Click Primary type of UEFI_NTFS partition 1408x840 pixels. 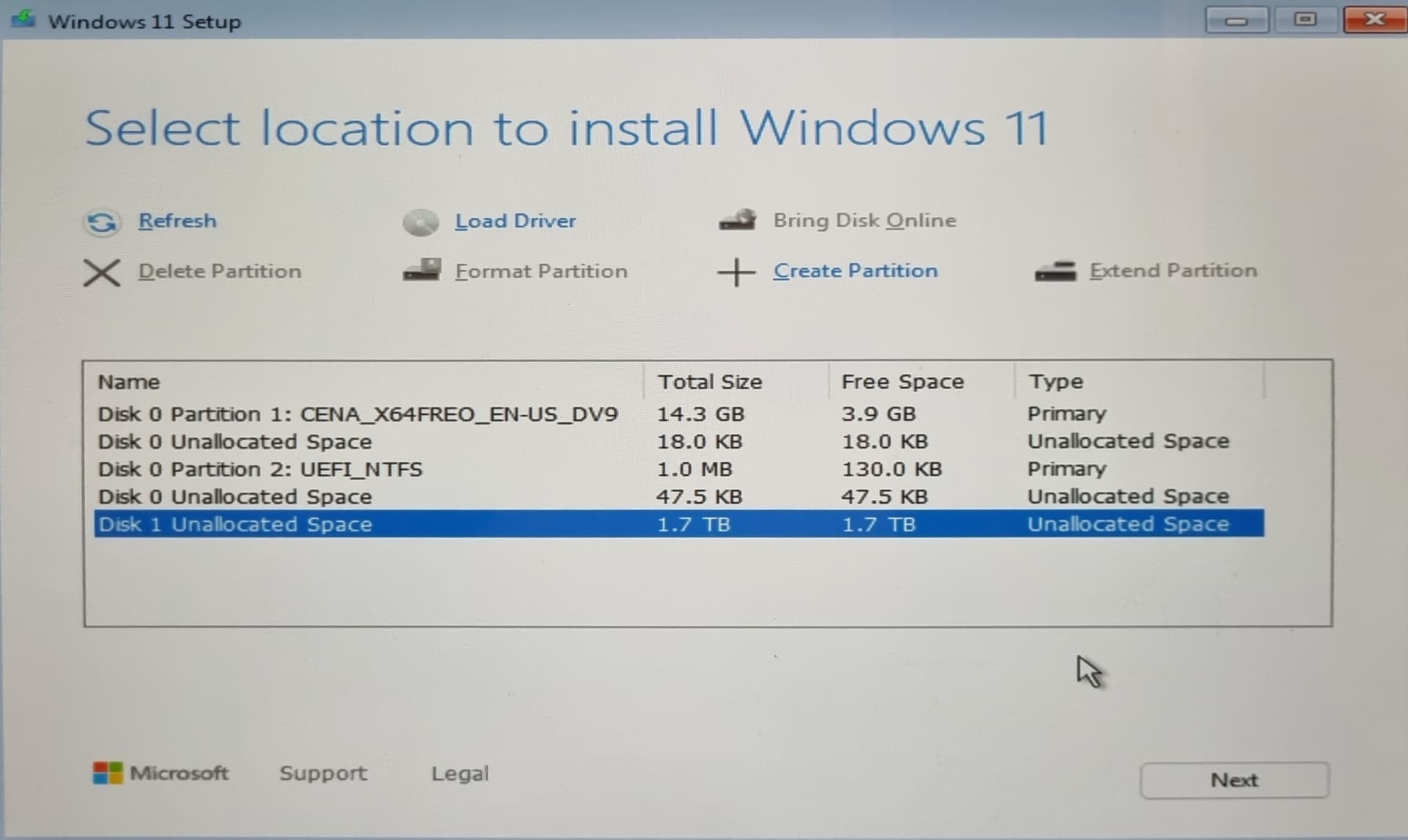(1067, 469)
